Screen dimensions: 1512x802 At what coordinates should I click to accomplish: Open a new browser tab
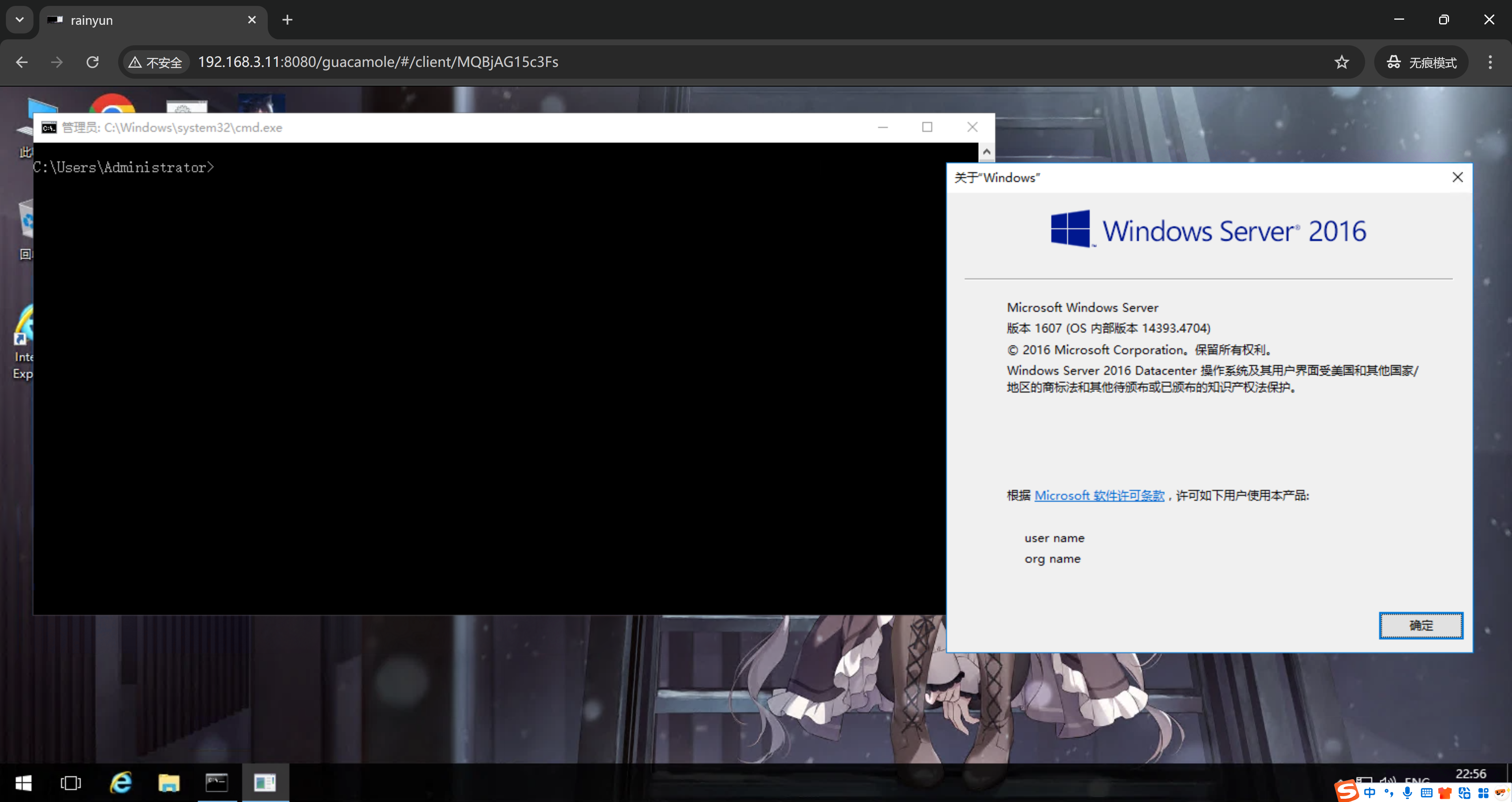coord(287,20)
